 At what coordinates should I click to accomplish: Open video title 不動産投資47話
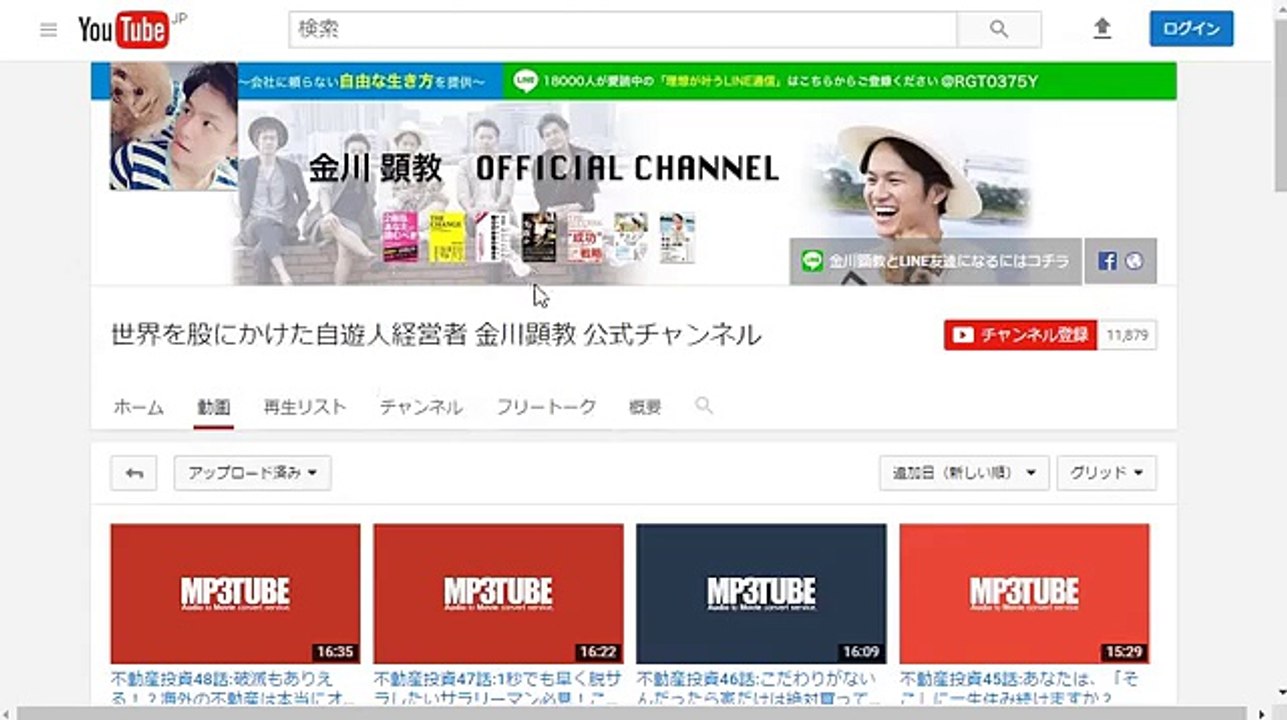pos(498,687)
